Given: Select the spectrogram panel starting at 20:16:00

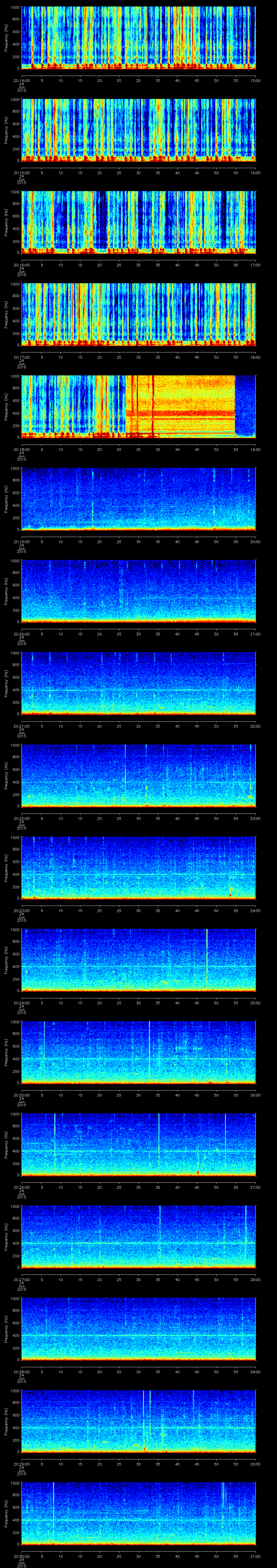Looking at the screenshot, I should point(139,222).
